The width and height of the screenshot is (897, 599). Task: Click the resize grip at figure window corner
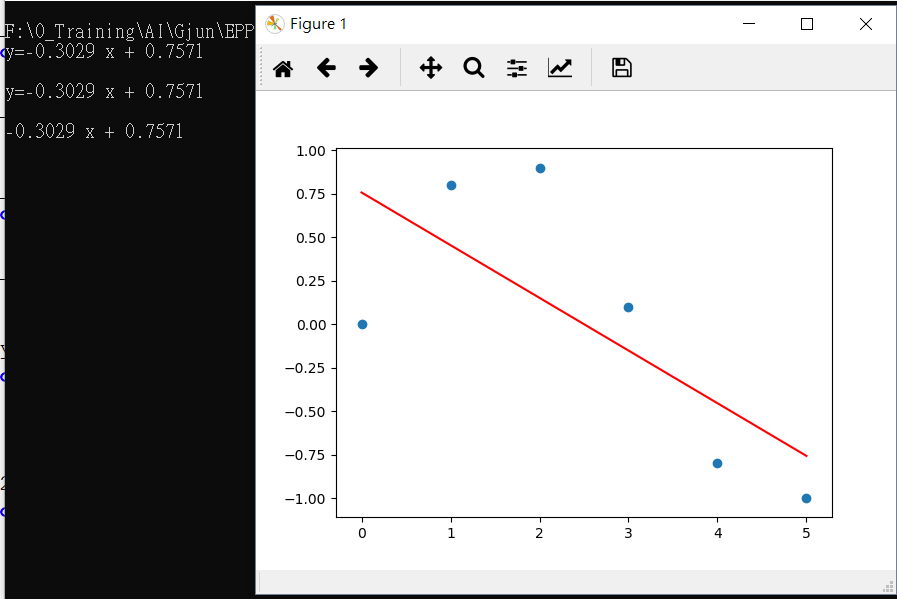click(x=888, y=586)
